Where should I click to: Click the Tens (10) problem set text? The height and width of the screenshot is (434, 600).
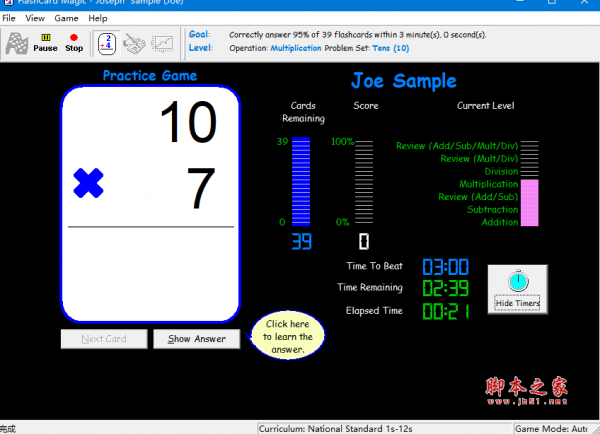point(391,48)
